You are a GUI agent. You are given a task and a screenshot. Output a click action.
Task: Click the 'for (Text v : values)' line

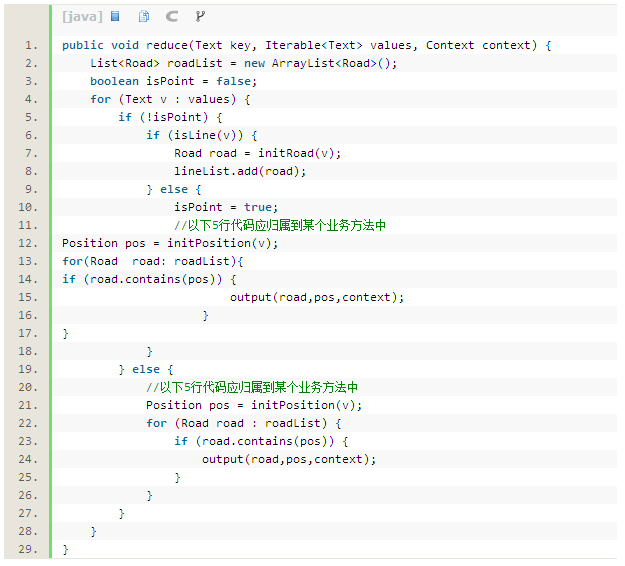click(169, 99)
